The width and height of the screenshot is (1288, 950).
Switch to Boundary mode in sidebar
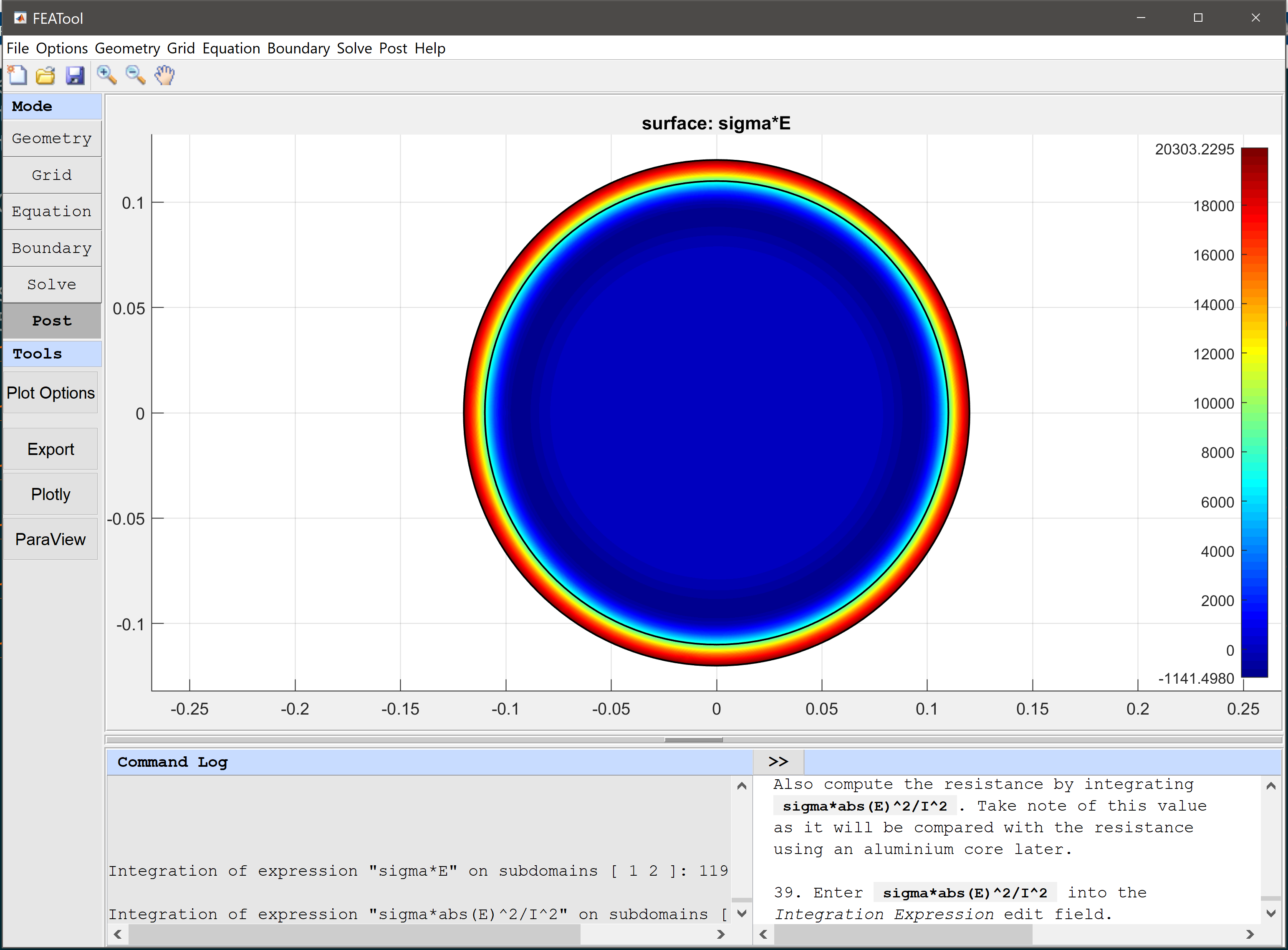(52, 248)
